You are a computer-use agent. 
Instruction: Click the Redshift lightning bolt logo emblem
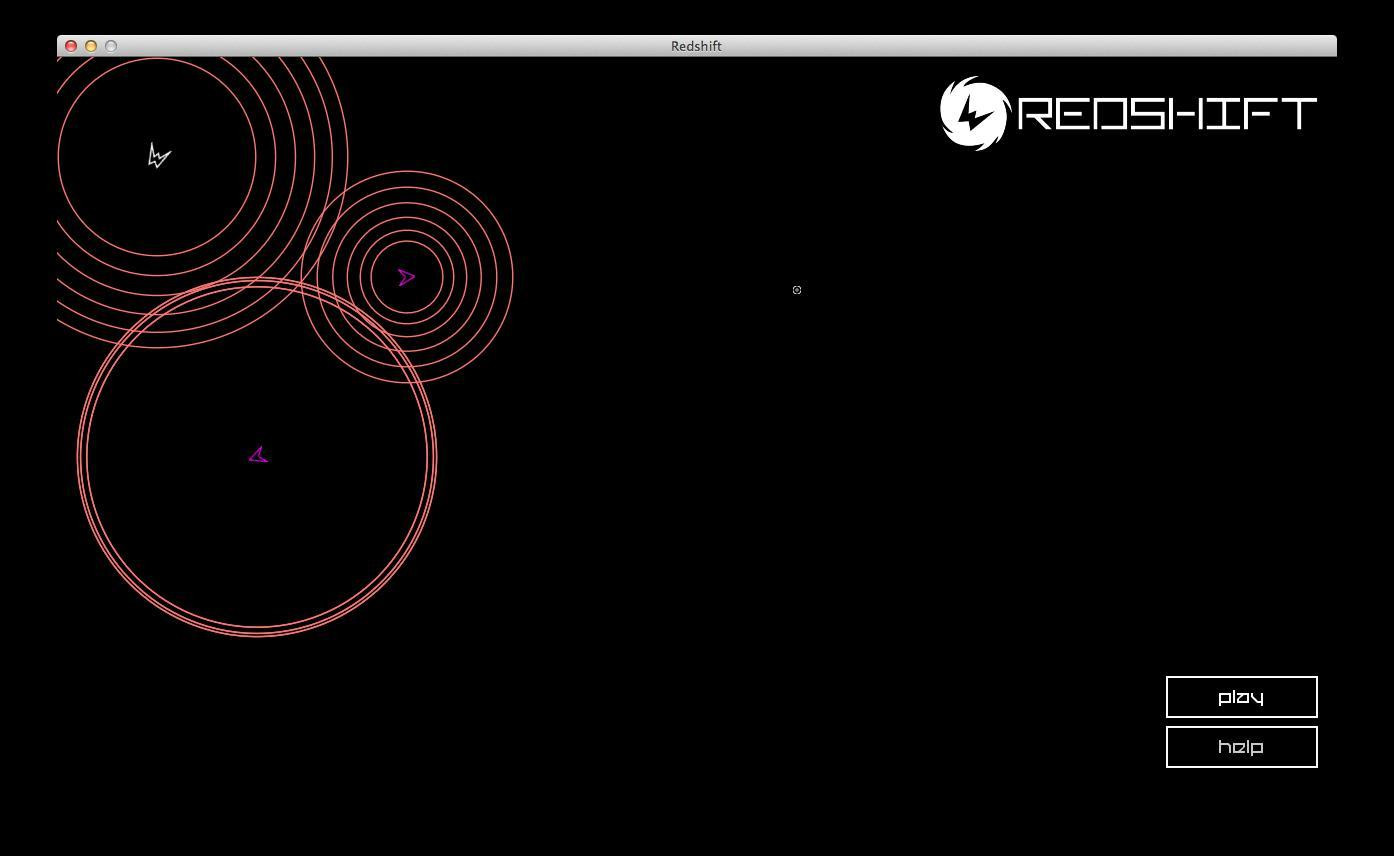(x=974, y=113)
